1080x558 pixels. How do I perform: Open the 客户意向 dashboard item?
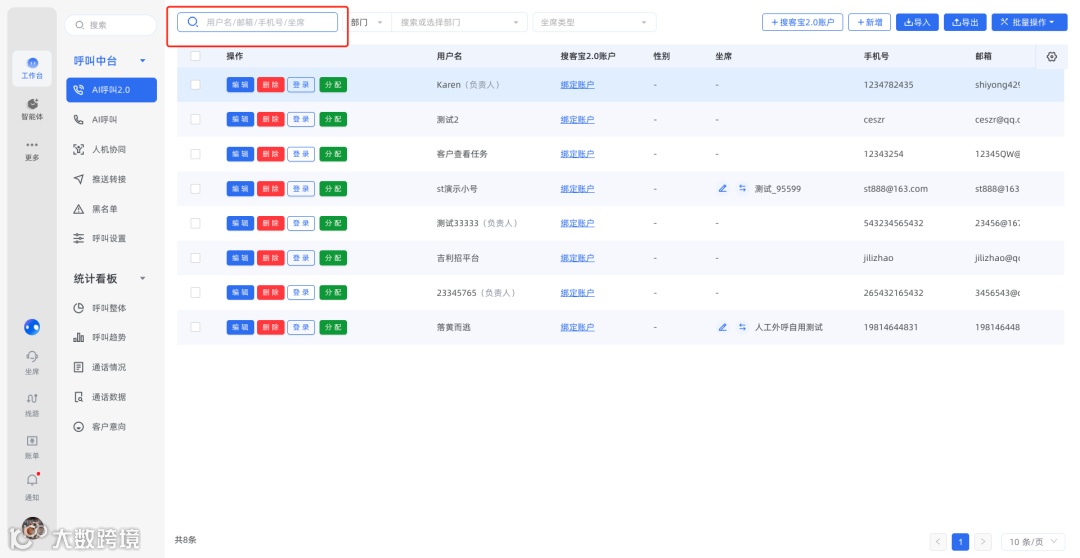[112, 427]
